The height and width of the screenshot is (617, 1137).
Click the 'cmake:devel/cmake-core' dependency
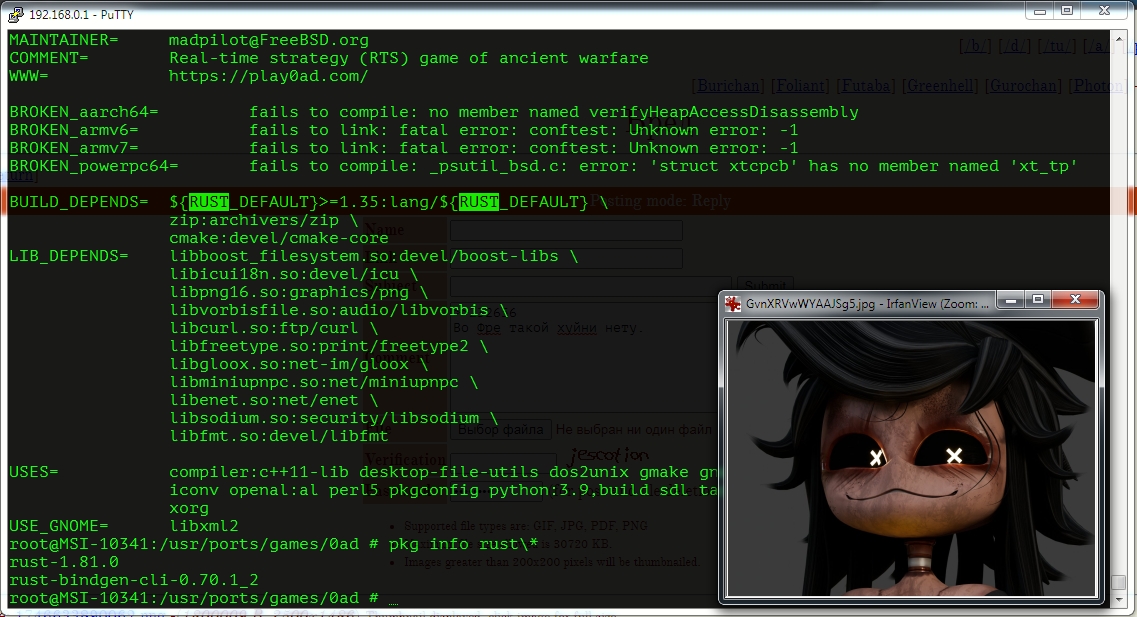(279, 239)
